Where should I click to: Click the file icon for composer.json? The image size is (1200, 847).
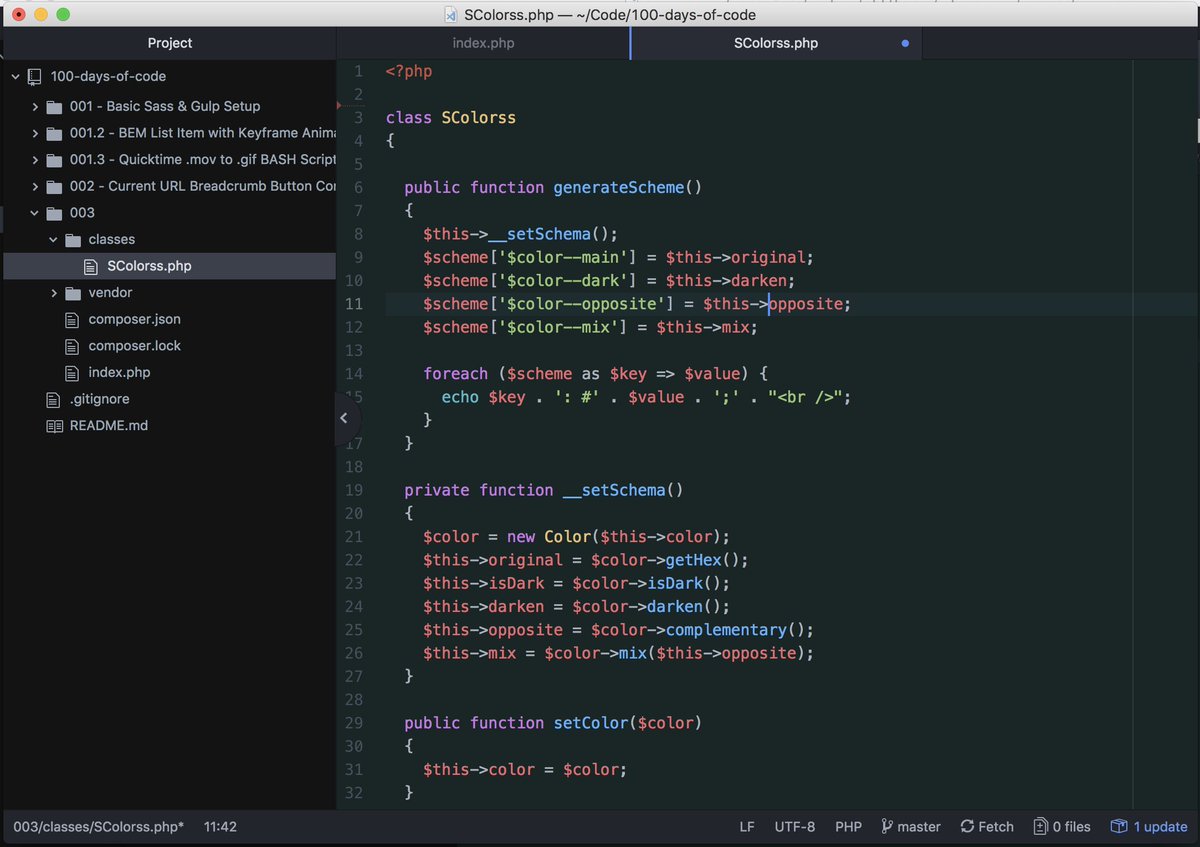(72, 320)
